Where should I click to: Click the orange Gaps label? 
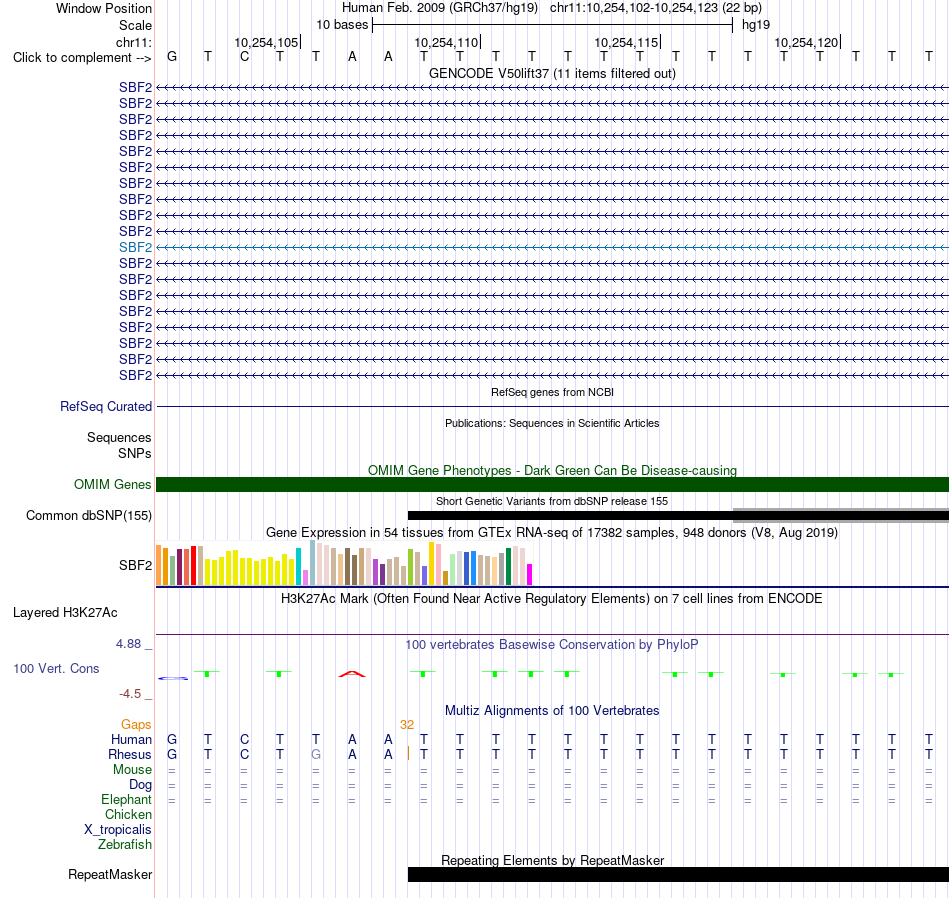(x=136, y=725)
